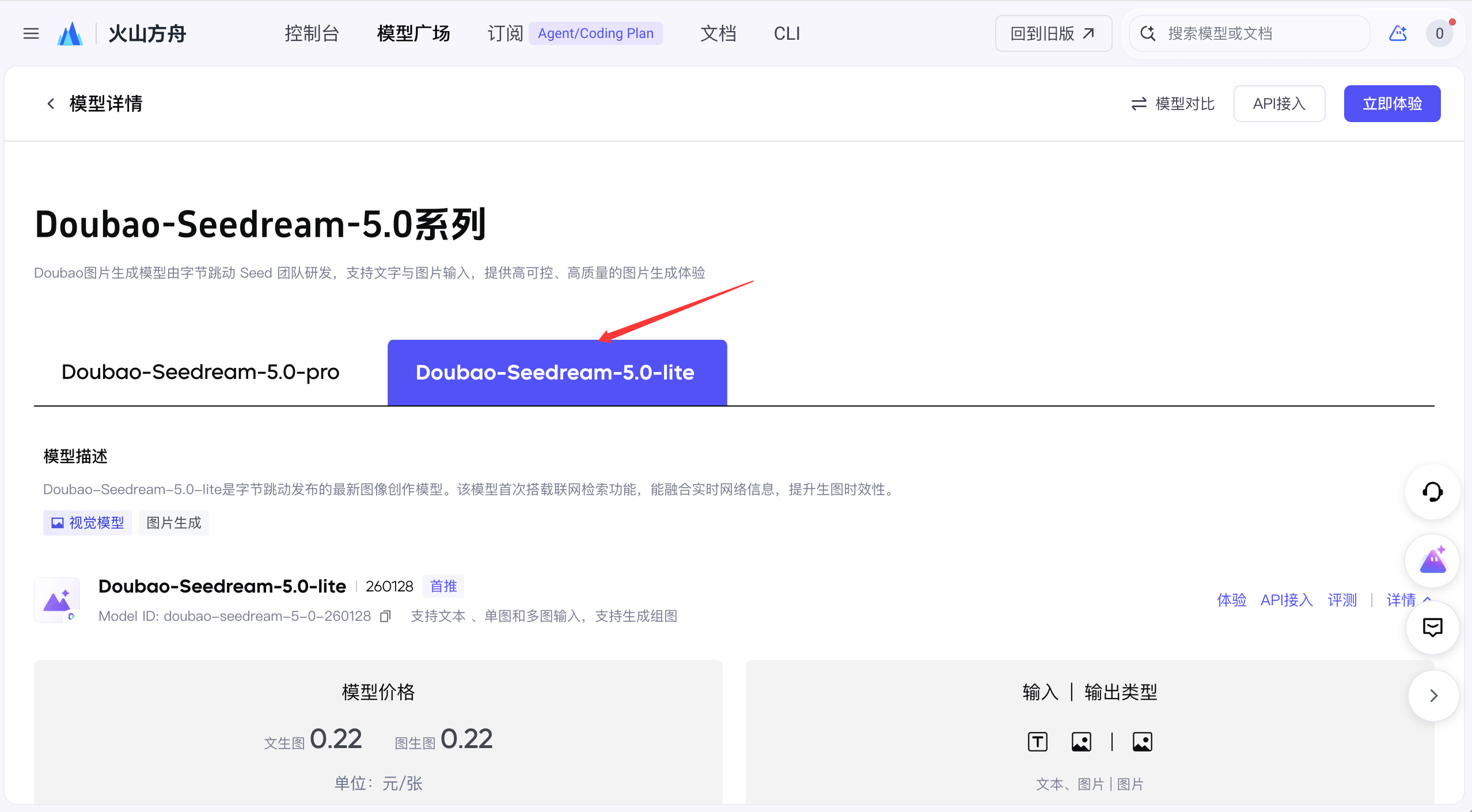Click the 文生图 0.22 price
The height and width of the screenshot is (812, 1472).
(x=313, y=739)
